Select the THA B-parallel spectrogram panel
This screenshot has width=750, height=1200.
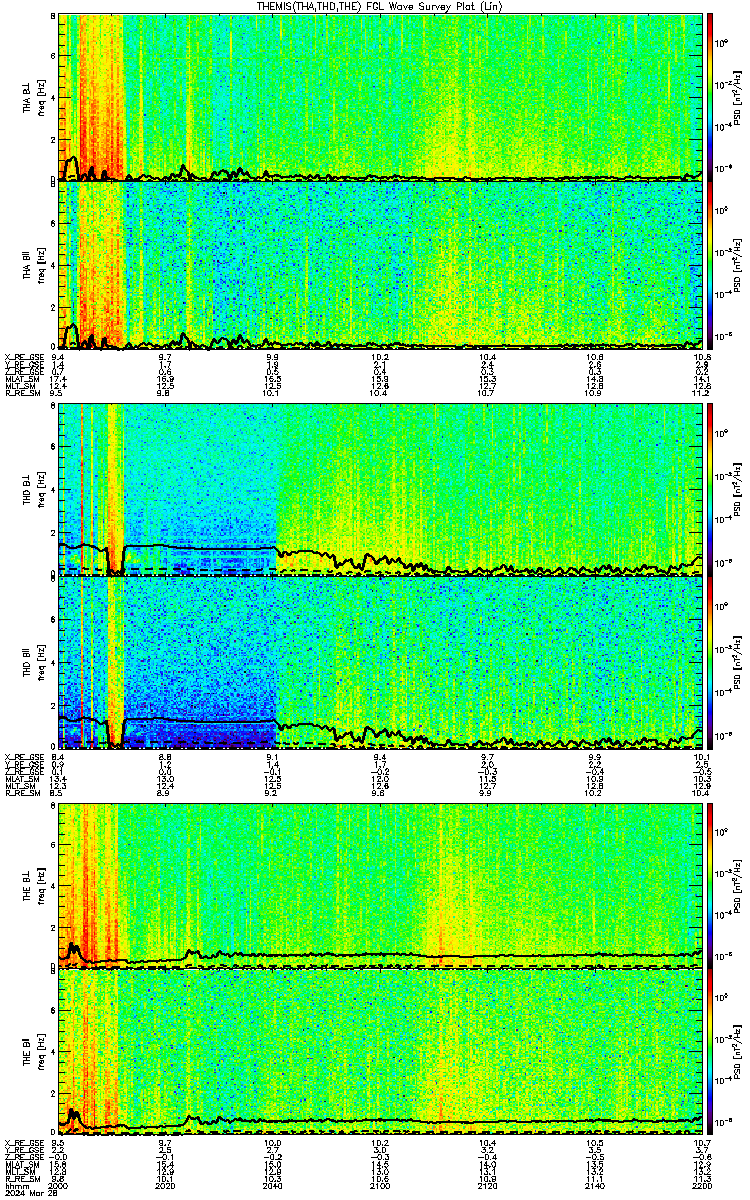380,265
